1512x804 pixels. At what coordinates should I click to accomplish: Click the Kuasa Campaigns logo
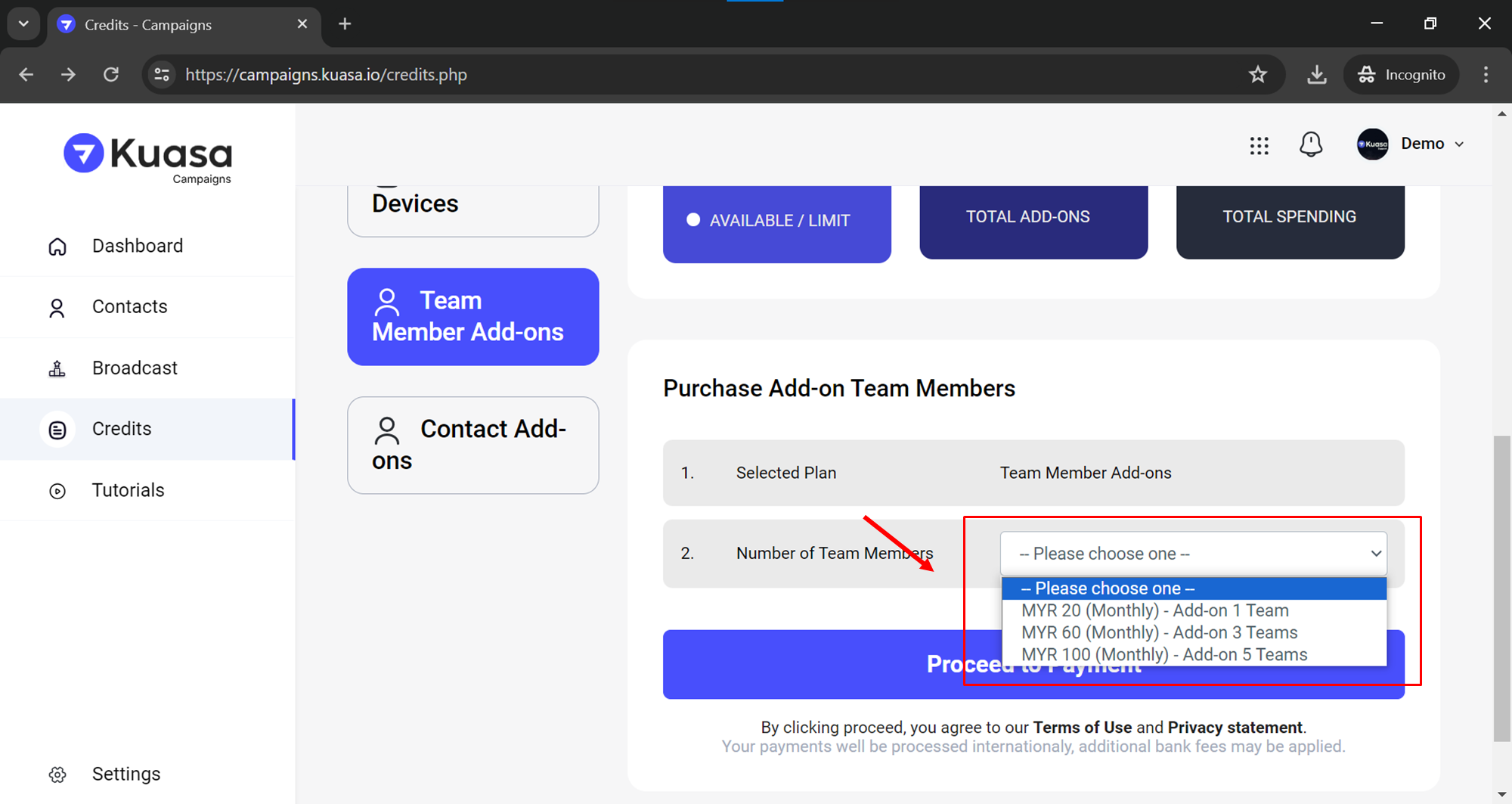coord(148,158)
